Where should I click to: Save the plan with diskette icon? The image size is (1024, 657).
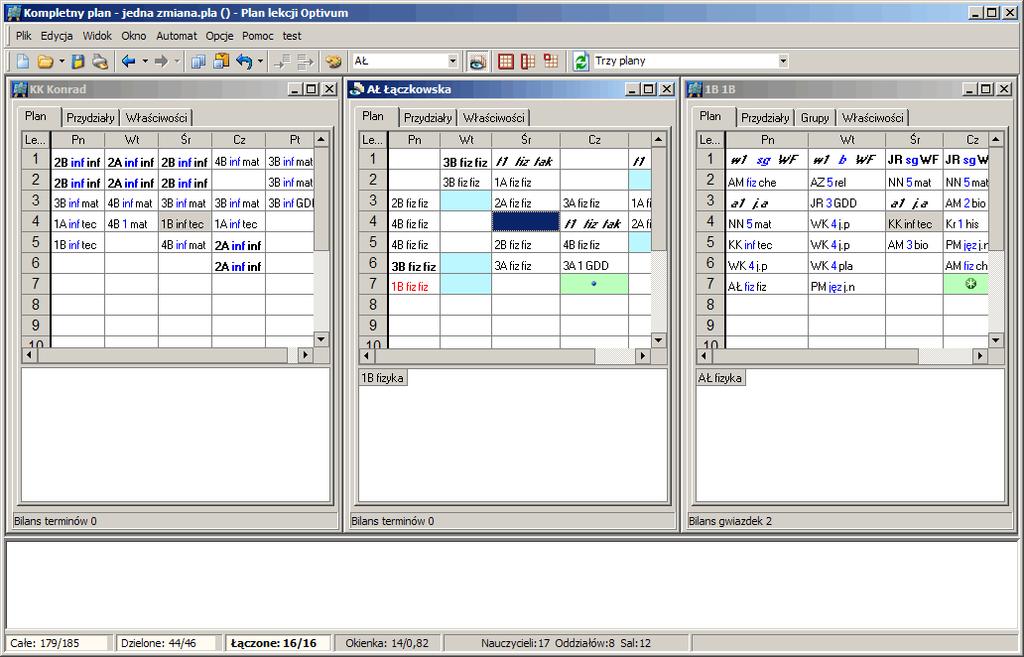pyautogui.click(x=78, y=61)
